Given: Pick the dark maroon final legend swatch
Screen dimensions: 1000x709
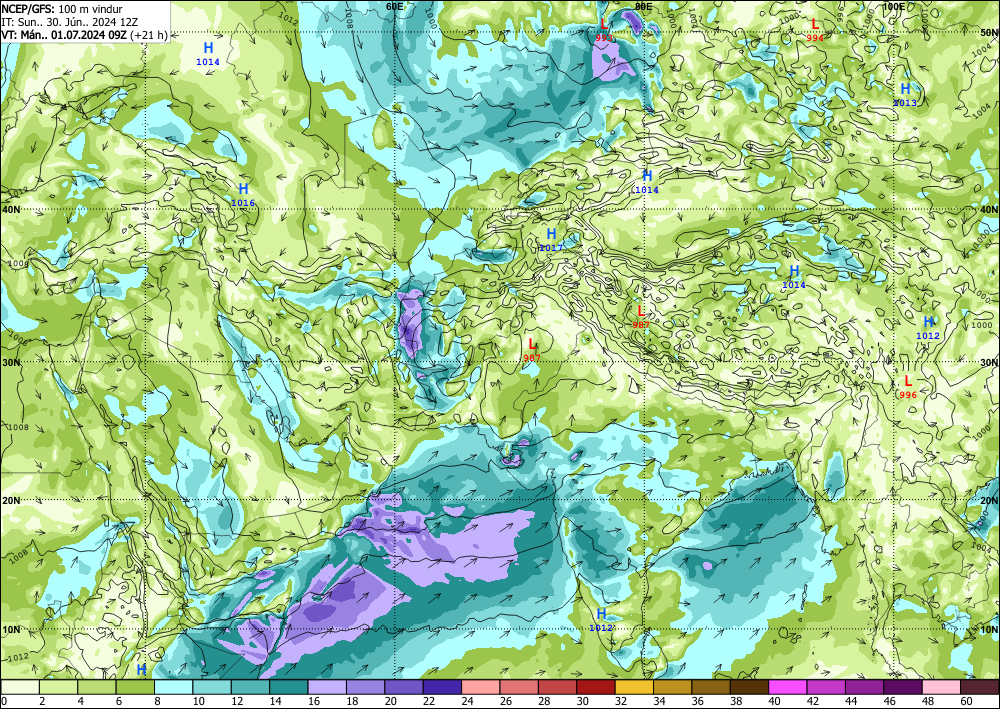Looking at the screenshot, I should pos(980,687).
